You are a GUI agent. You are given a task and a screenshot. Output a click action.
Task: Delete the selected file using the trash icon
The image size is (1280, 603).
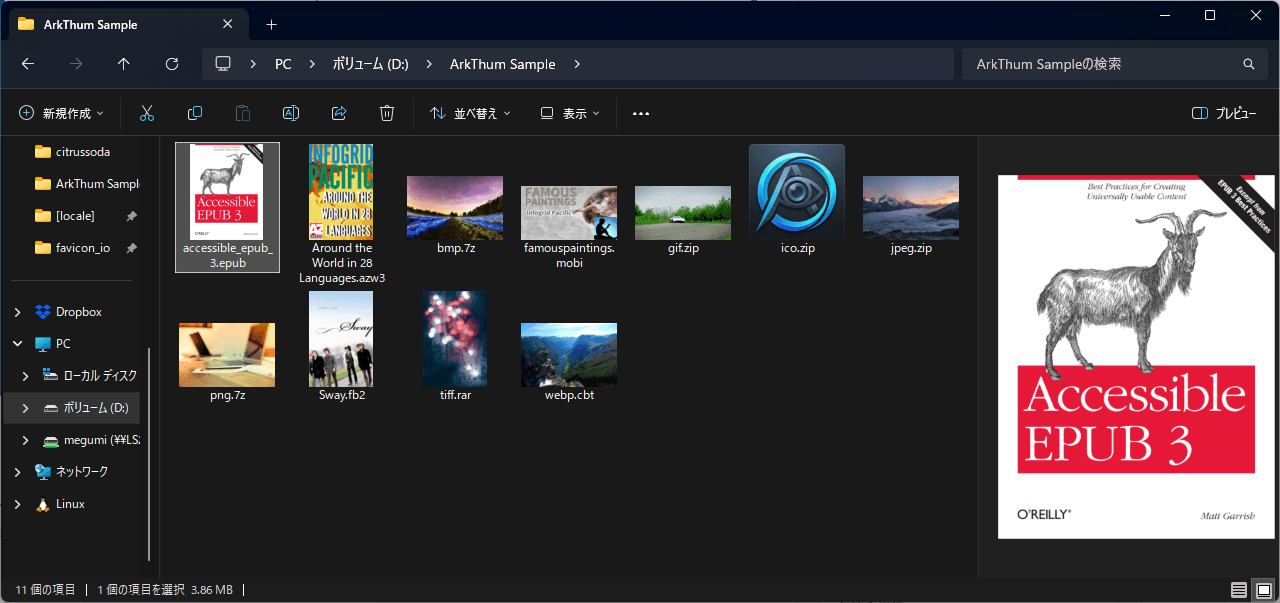(387, 113)
